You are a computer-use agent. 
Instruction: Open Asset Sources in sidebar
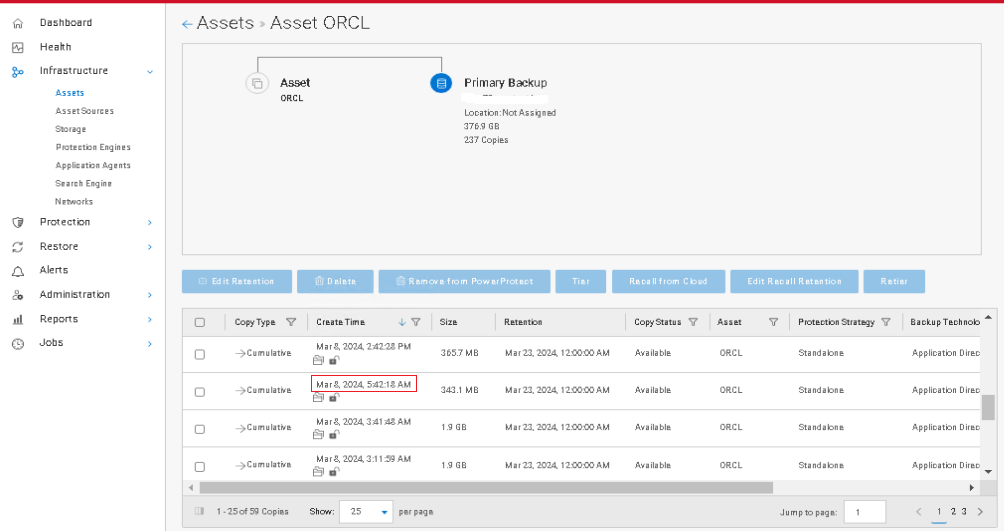[84, 111]
